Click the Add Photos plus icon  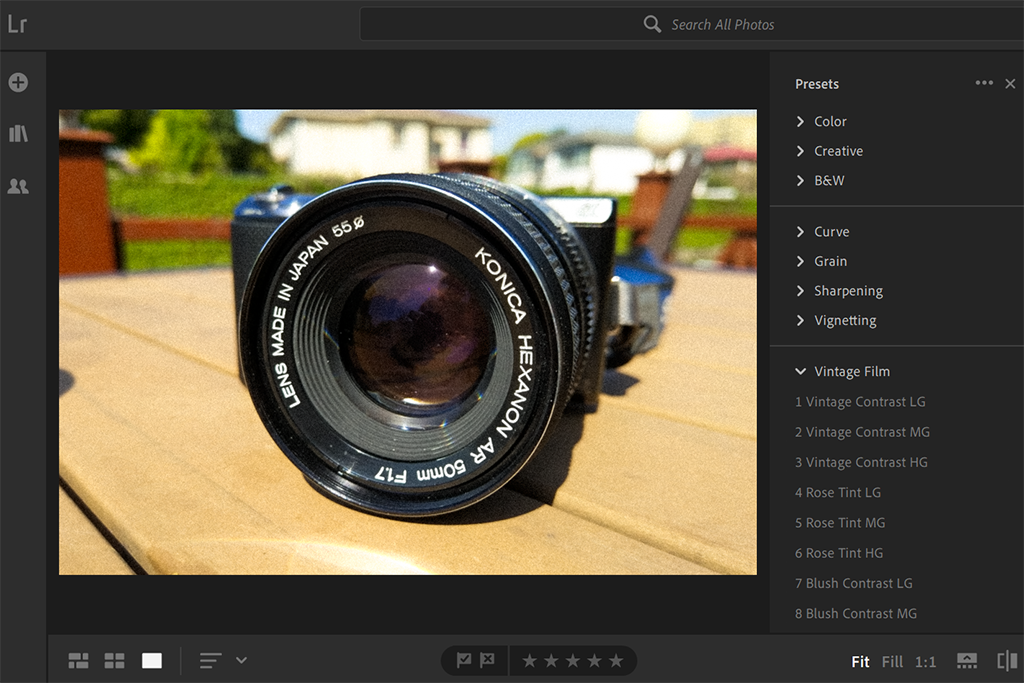pos(18,82)
